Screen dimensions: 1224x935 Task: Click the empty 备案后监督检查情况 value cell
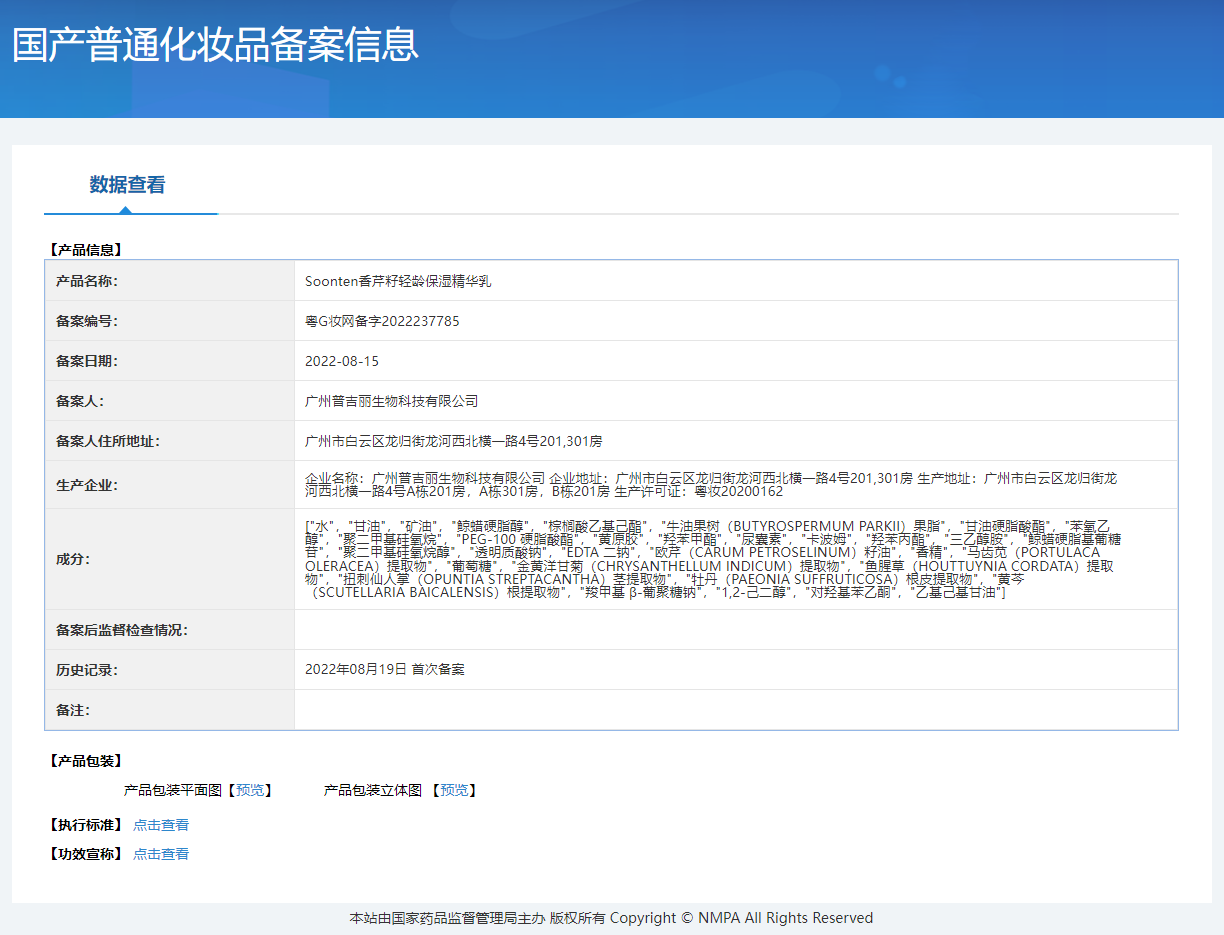coord(735,630)
